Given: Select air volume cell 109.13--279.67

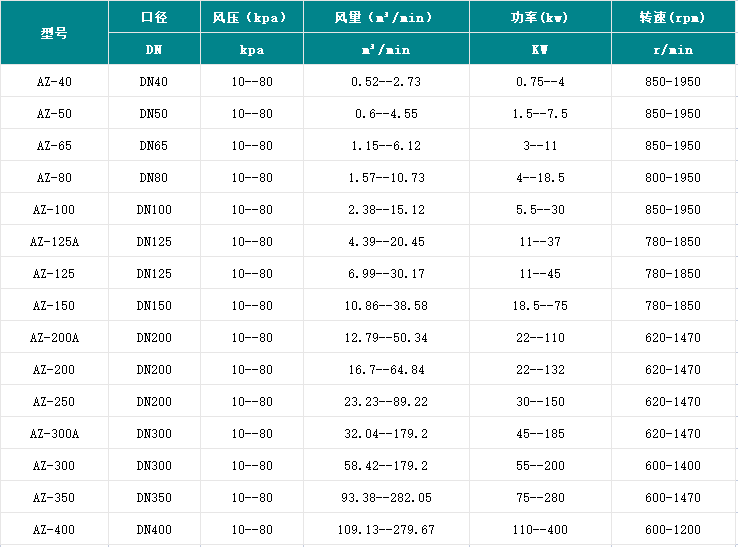Looking at the screenshot, I should click(386, 530).
